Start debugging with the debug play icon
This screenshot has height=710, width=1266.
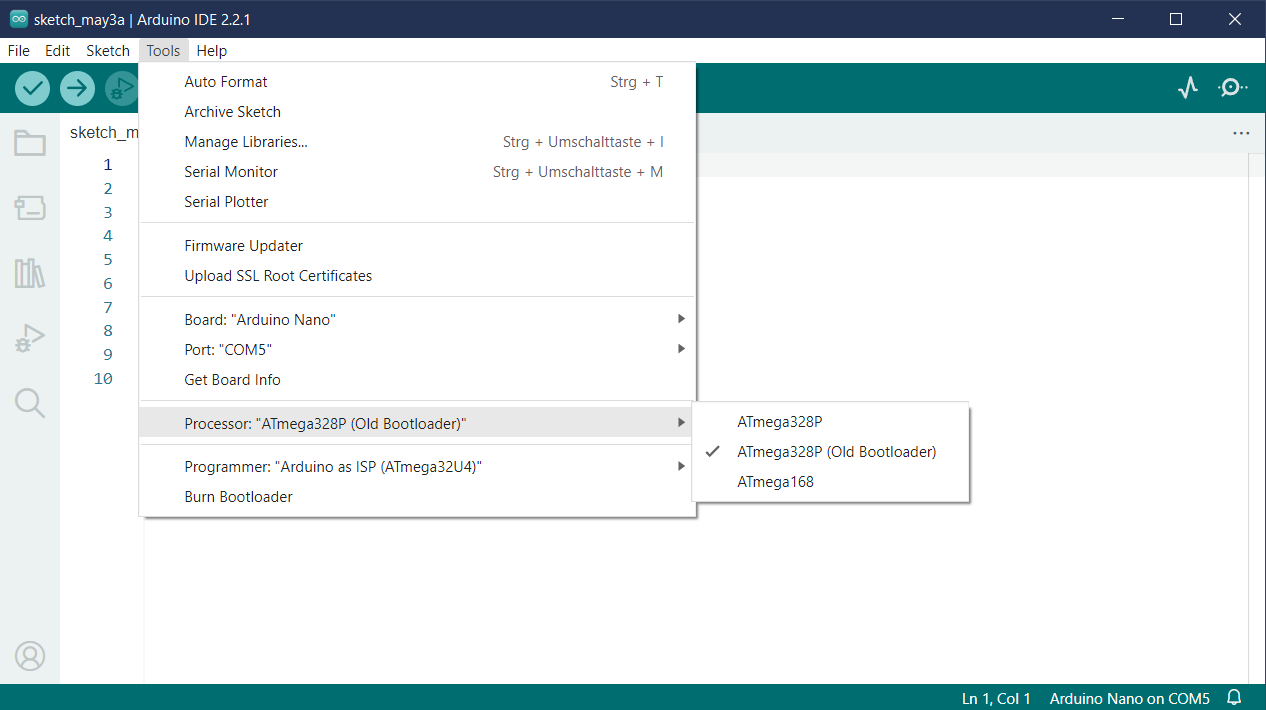coord(122,88)
